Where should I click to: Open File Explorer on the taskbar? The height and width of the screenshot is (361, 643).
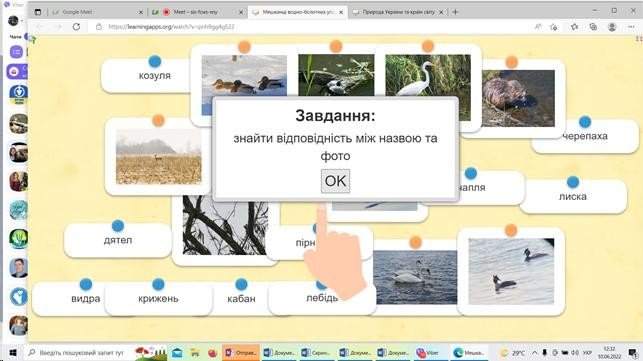point(195,353)
